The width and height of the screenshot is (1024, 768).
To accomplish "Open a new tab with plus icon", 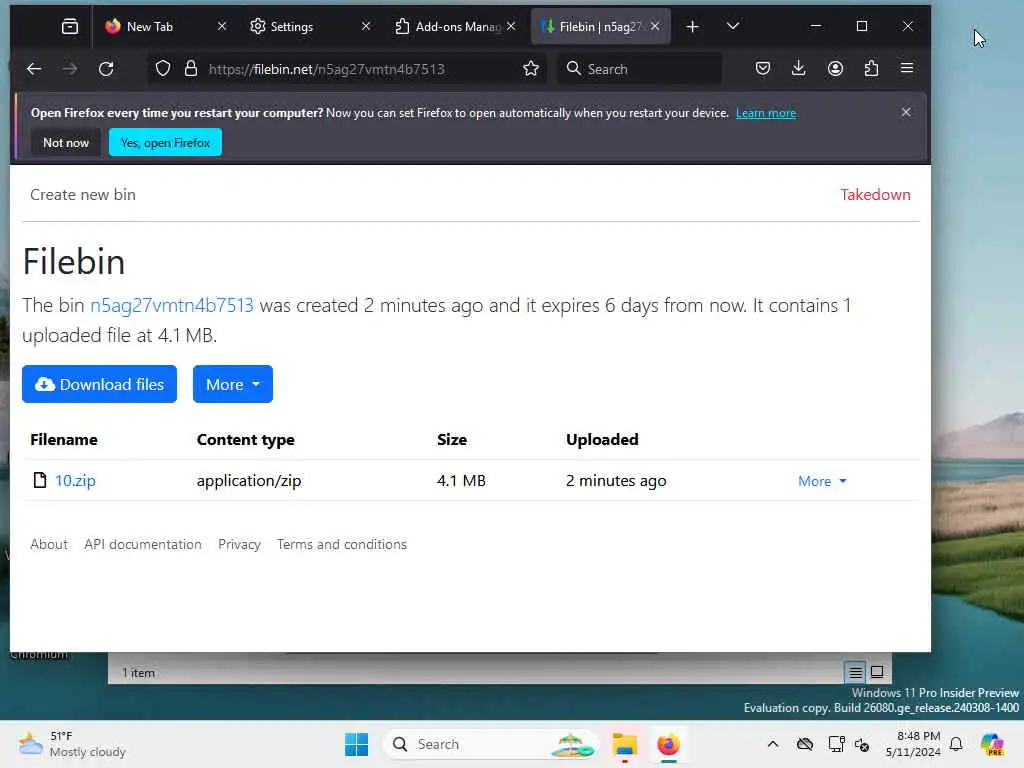I will point(692,26).
